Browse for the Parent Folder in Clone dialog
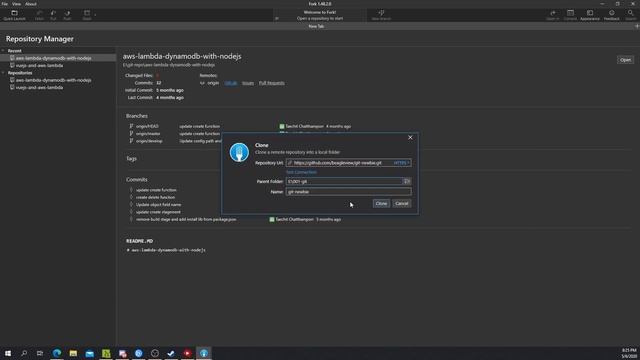The width and height of the screenshot is (640, 360). click(x=407, y=181)
